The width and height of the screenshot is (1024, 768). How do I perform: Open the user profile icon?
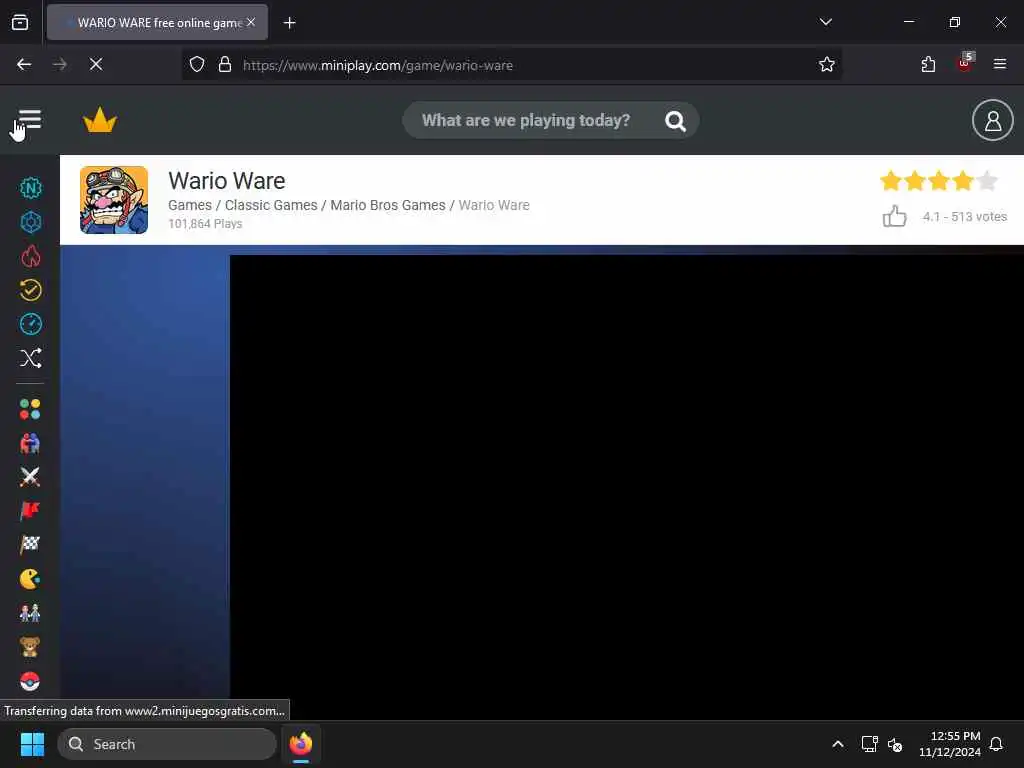point(992,120)
